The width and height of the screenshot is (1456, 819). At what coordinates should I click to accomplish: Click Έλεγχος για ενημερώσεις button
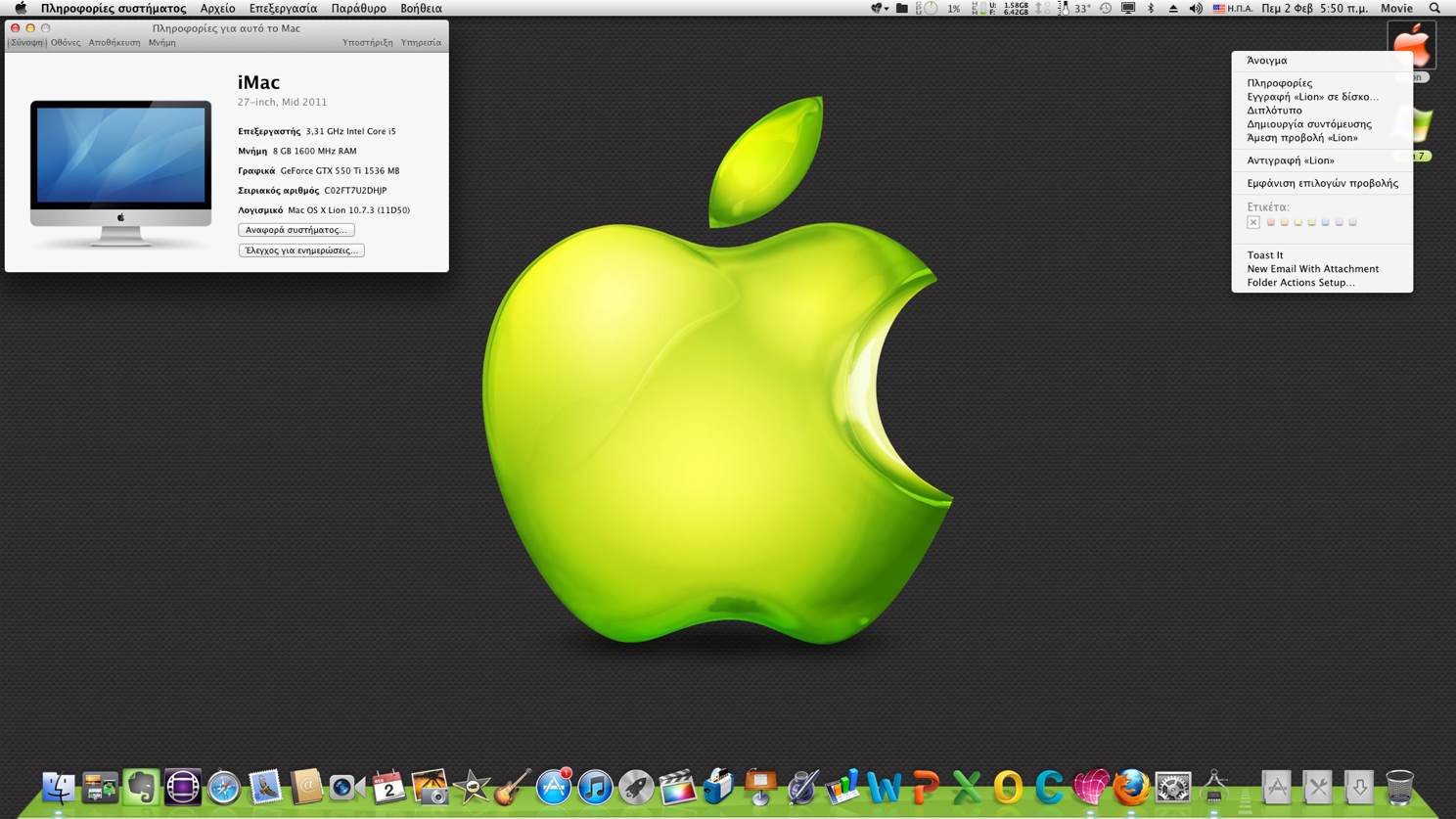[x=301, y=250]
